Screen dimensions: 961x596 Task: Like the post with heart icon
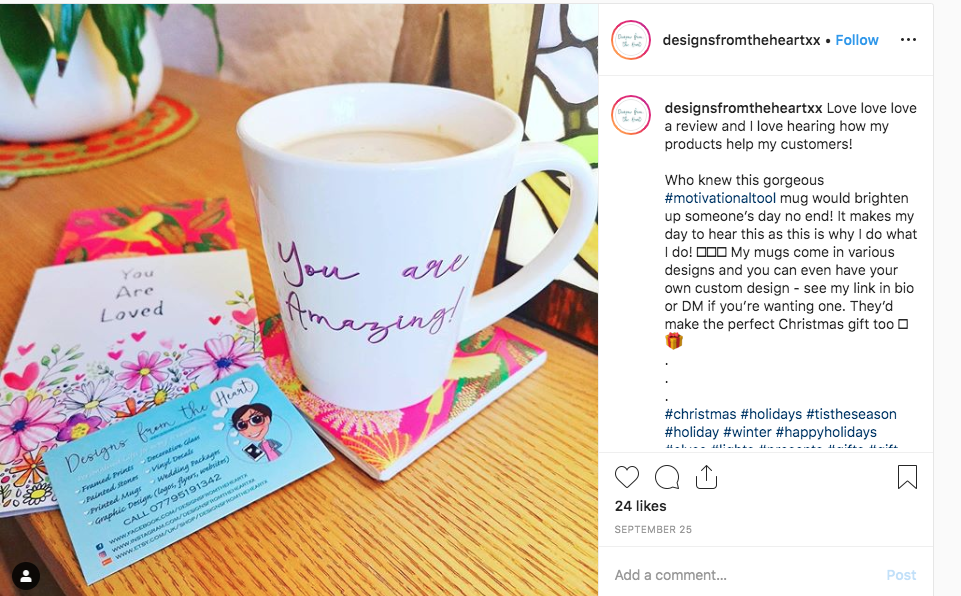pyautogui.click(x=626, y=477)
